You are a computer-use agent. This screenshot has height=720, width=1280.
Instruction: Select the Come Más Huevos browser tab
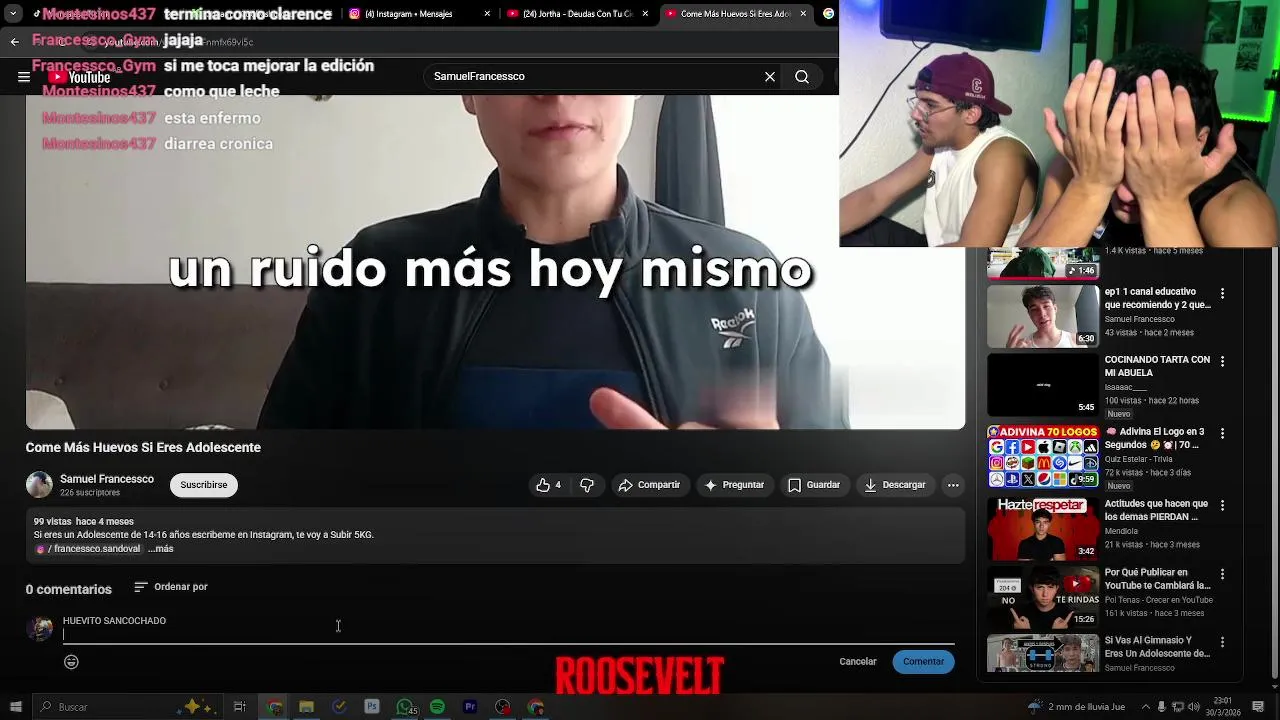tap(735, 14)
